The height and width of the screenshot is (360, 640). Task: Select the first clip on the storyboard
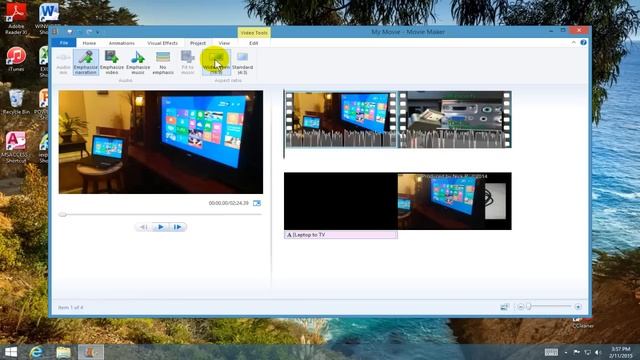[341, 119]
